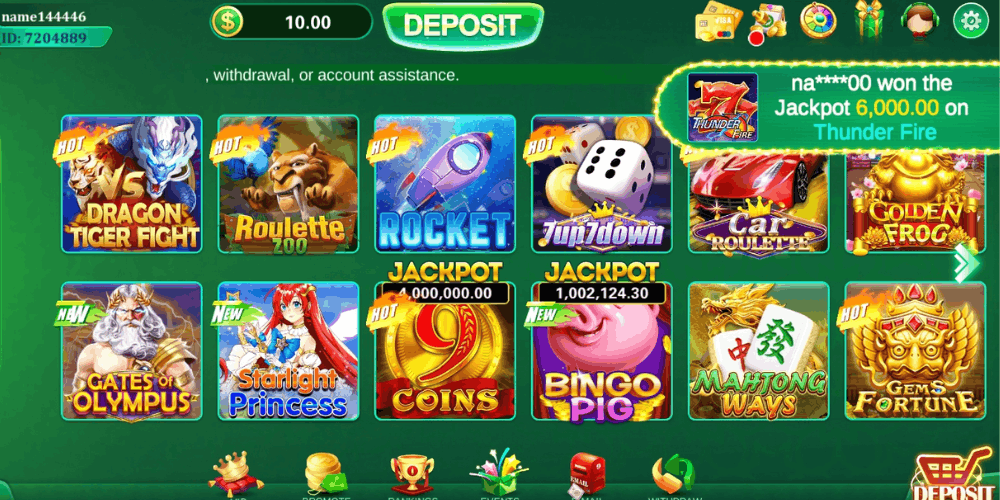
Task: Open the lucky spin wheel icon
Action: click(x=818, y=21)
